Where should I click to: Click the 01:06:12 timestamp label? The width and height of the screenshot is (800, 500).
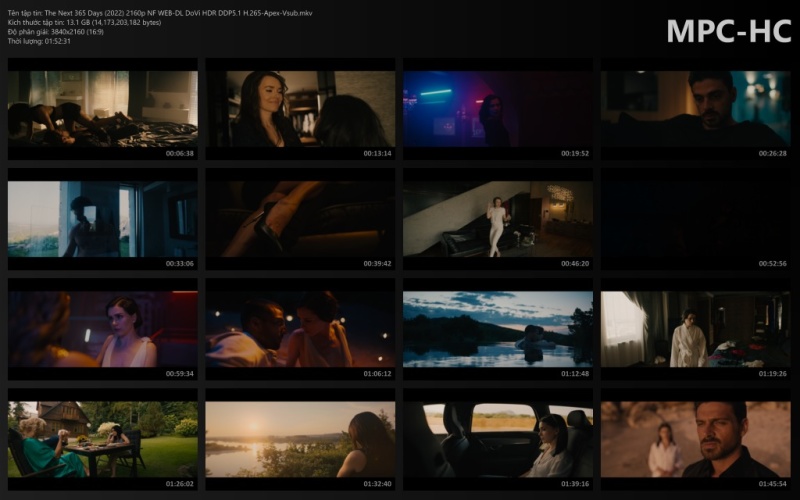[x=378, y=373]
